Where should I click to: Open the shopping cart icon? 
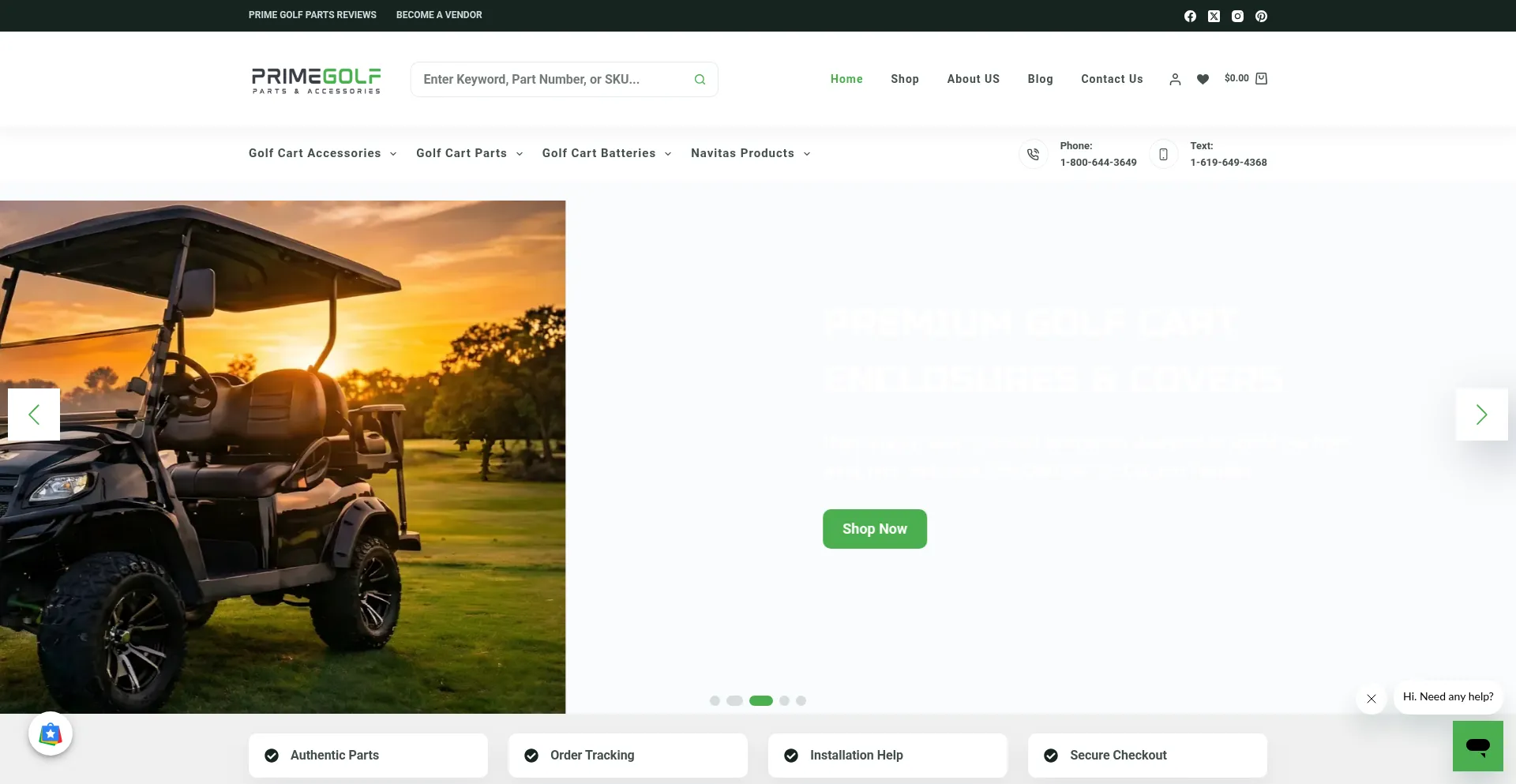1261,78
